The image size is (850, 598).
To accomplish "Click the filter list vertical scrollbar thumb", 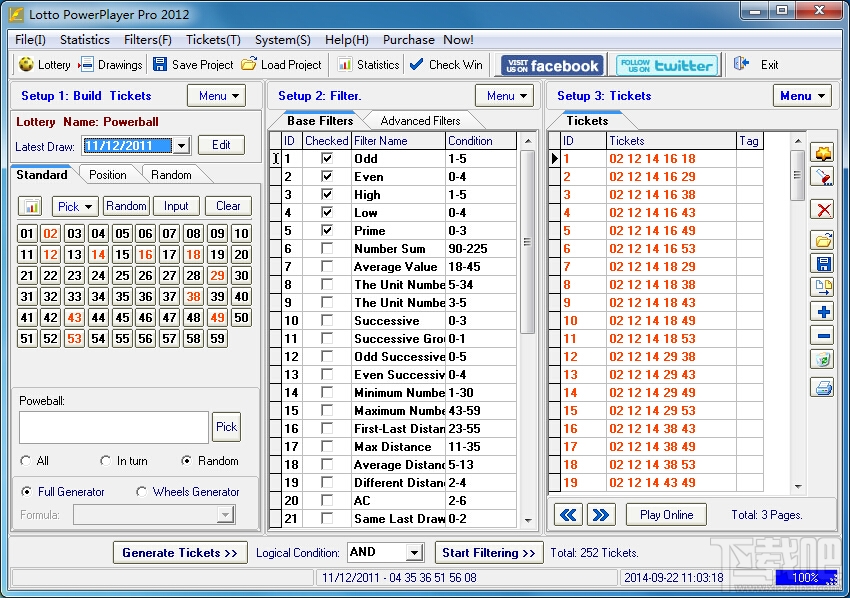I will coord(527,242).
